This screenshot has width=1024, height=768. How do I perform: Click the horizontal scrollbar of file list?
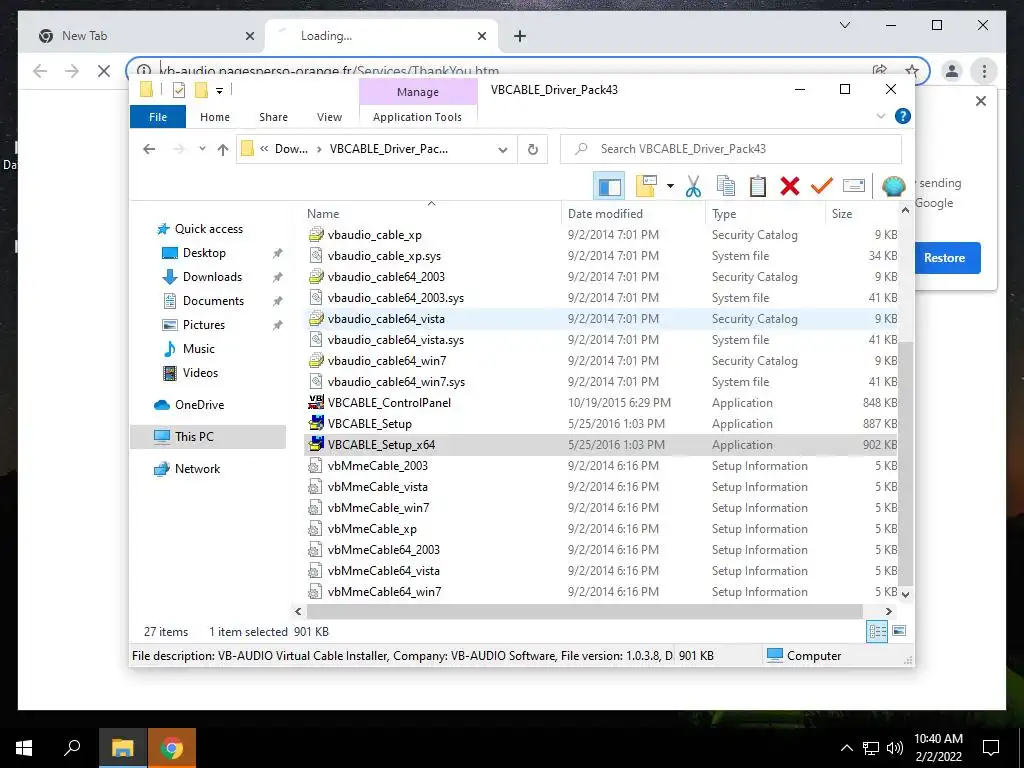[584, 611]
